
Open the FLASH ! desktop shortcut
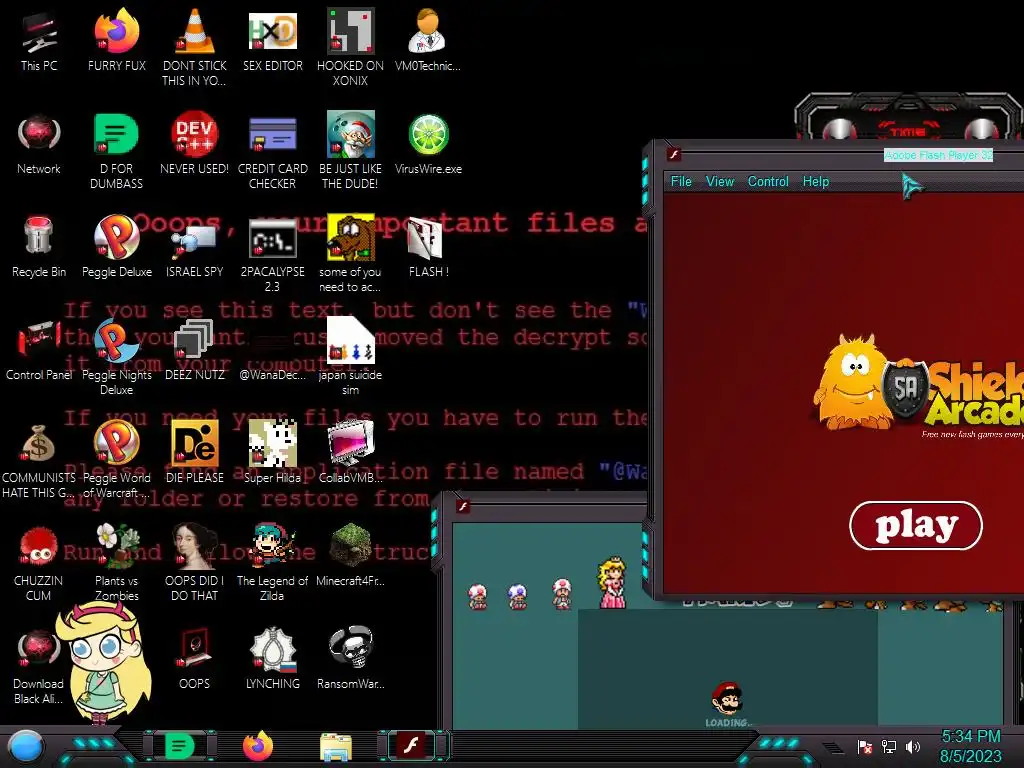click(x=427, y=238)
